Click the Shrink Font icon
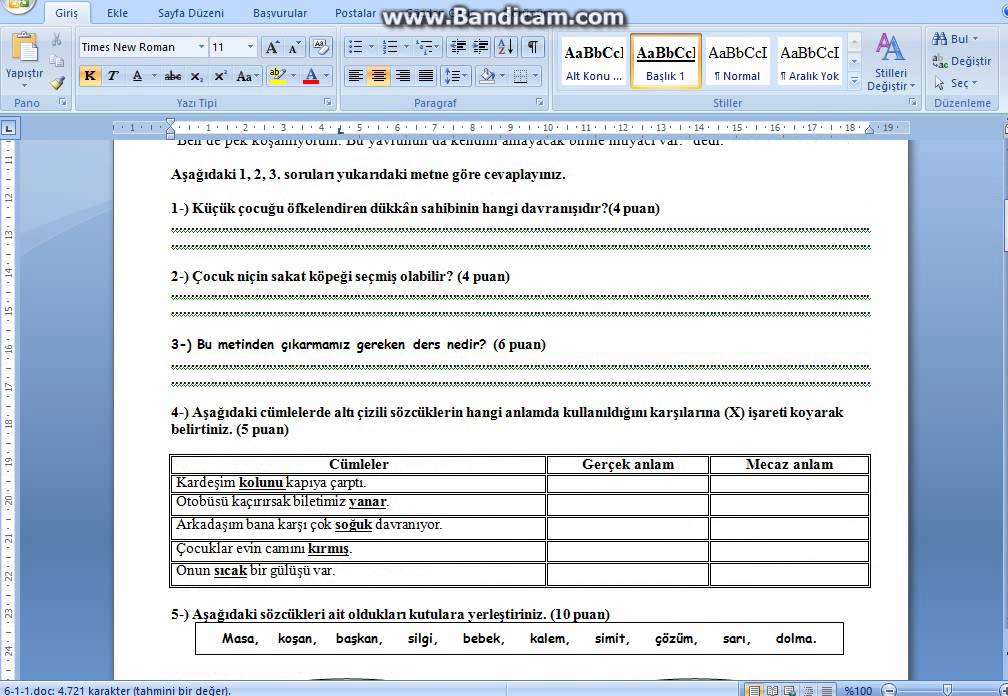Screen dimensions: 1008x696 pyautogui.click(x=294, y=47)
